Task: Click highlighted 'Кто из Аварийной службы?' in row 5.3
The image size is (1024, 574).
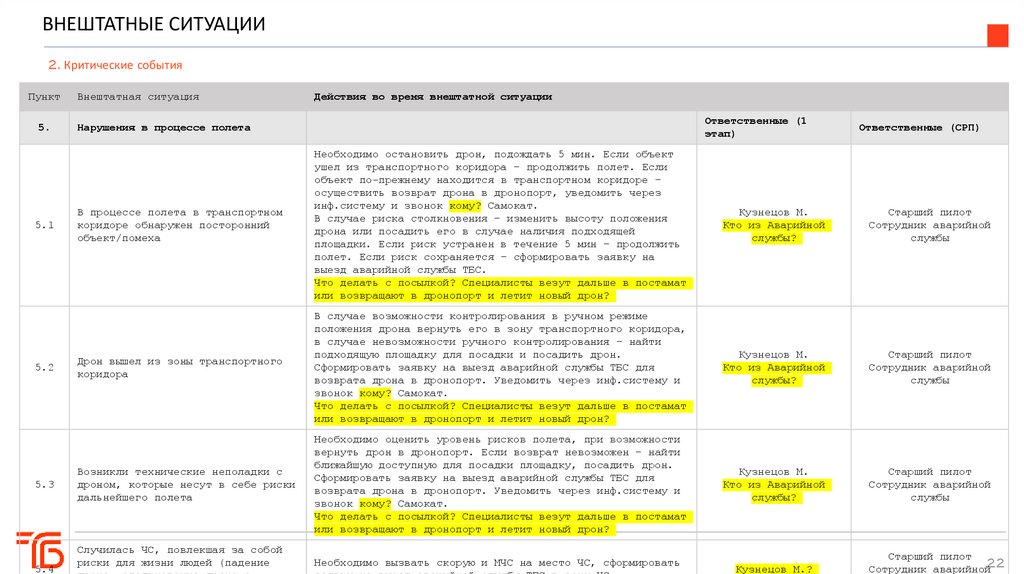Action: (x=774, y=490)
